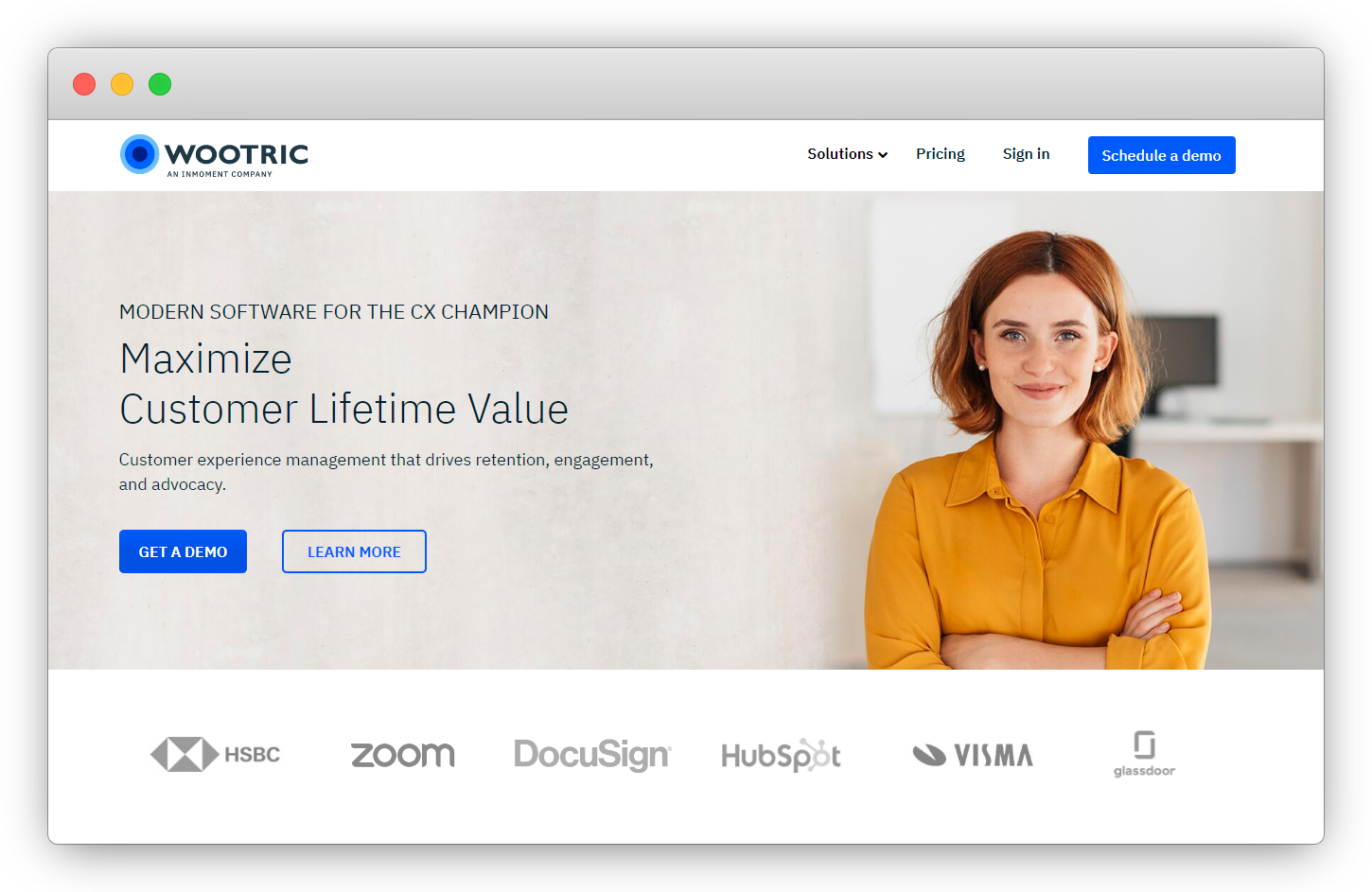Click the blue Wootric circle icon
The image size is (1372, 892).
click(x=139, y=152)
